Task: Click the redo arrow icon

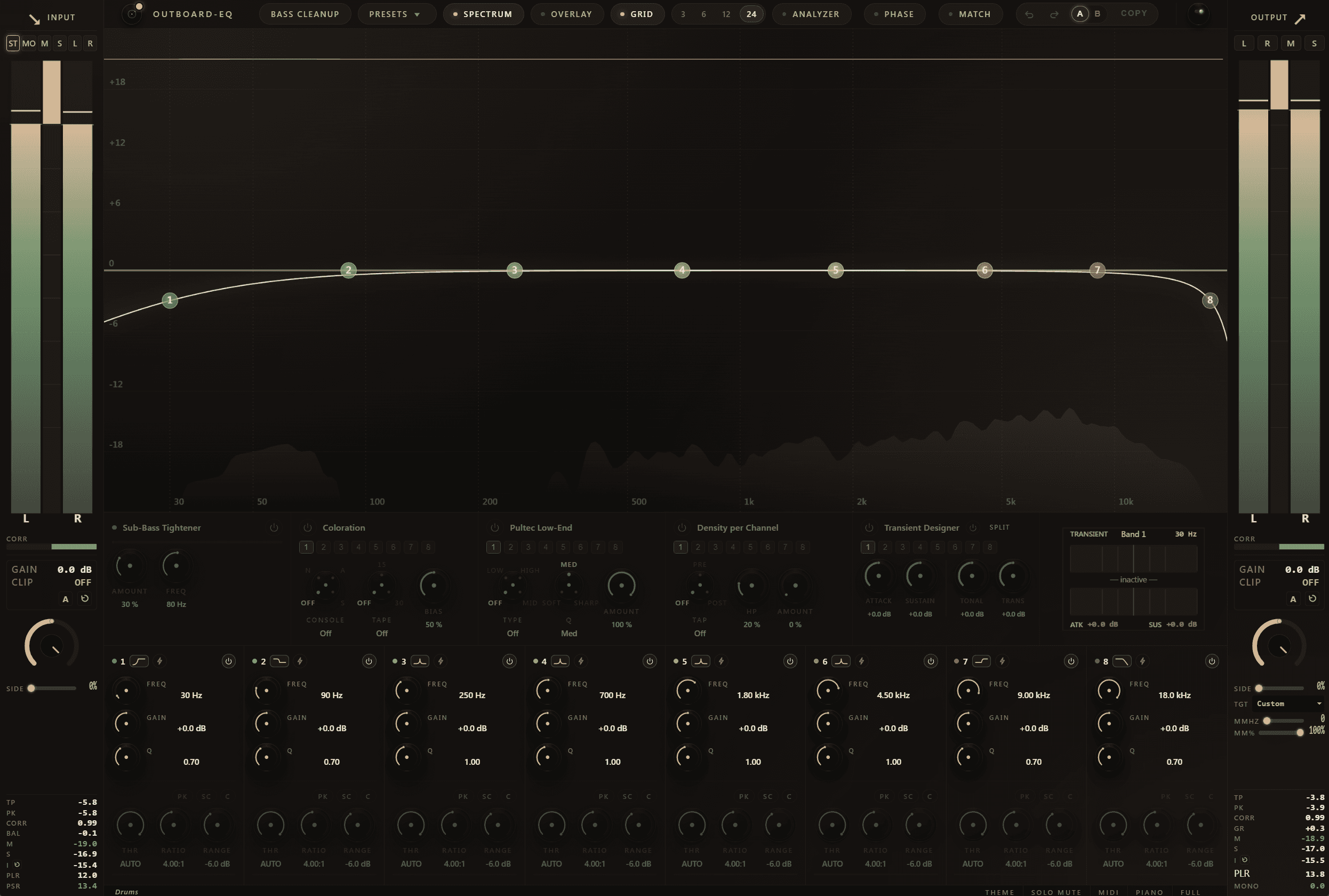Action: click(x=1054, y=14)
